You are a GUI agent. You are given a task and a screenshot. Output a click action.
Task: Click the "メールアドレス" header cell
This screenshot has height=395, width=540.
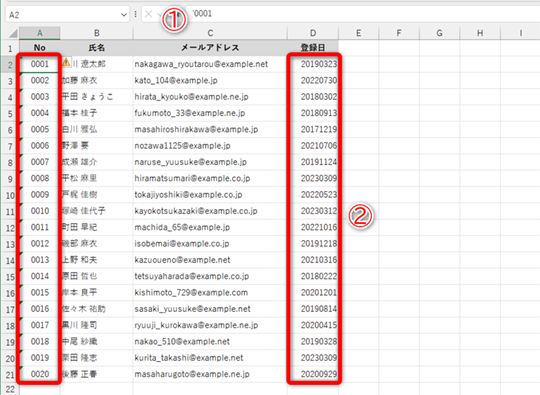point(210,48)
